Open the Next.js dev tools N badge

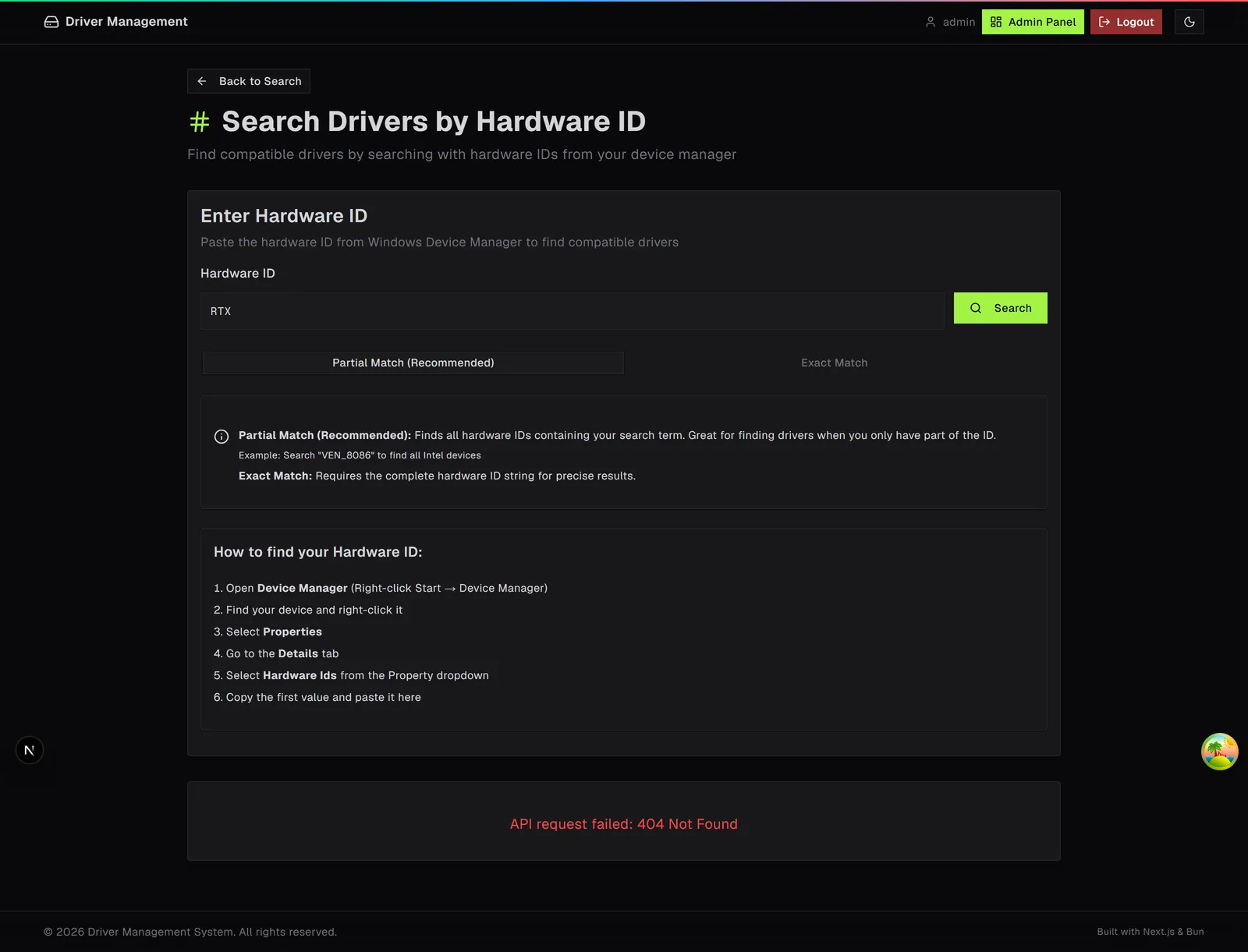tap(30, 750)
